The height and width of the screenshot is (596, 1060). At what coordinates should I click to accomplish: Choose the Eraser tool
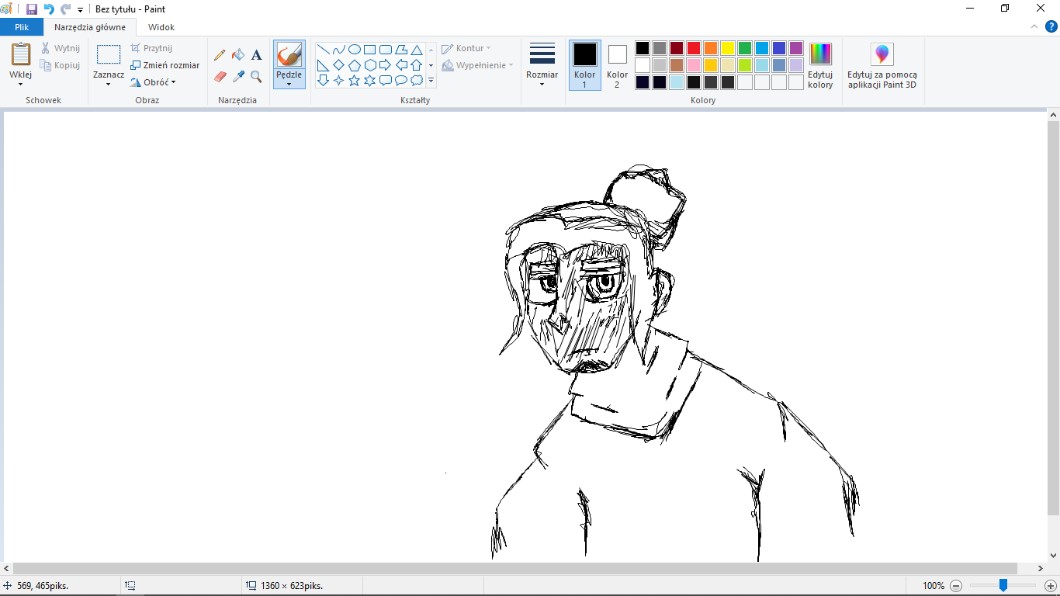tap(220, 76)
